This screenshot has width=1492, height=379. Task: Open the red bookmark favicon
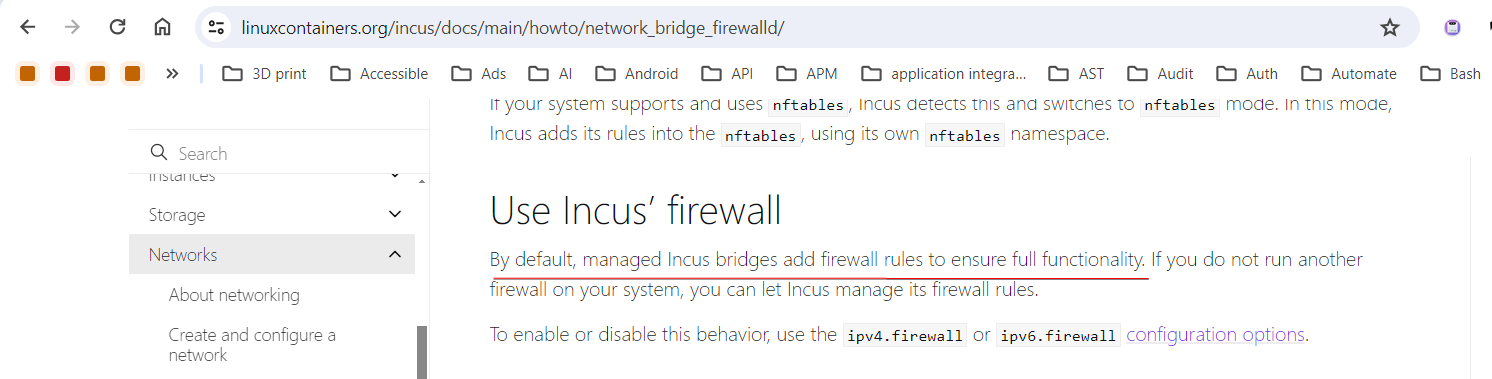(x=62, y=73)
